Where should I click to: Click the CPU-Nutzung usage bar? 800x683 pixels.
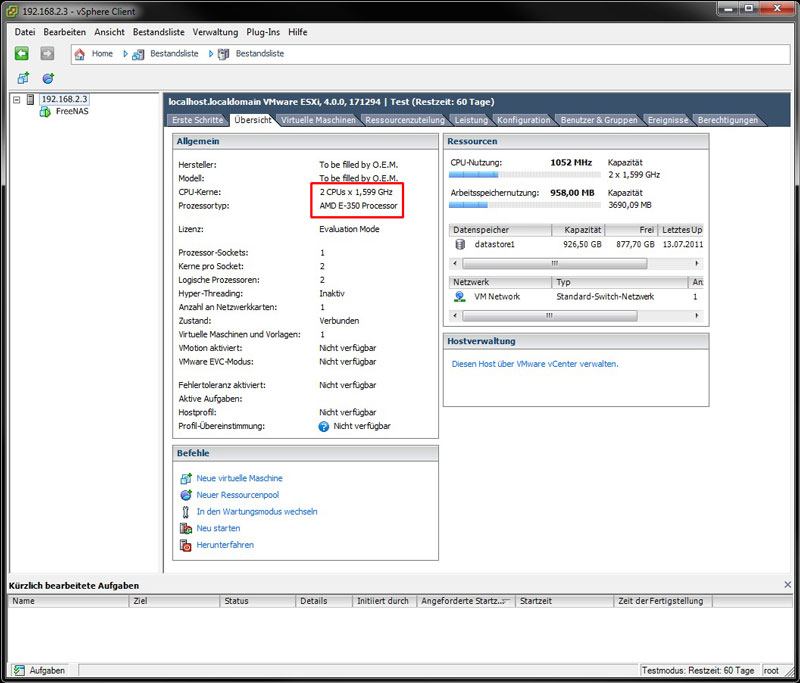click(x=524, y=175)
